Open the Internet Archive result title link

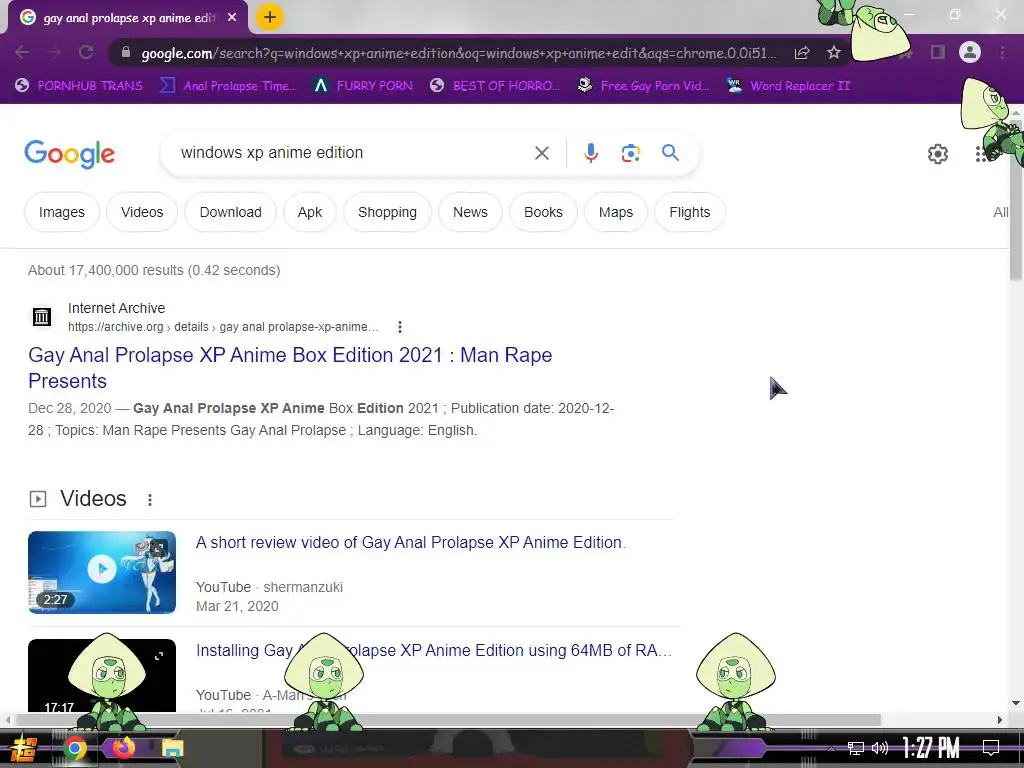coord(290,368)
